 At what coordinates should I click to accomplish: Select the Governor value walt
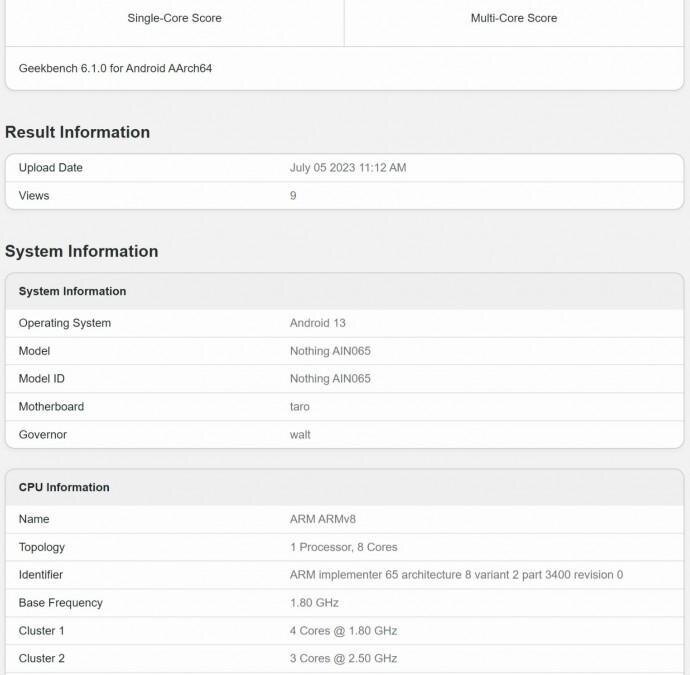point(300,435)
